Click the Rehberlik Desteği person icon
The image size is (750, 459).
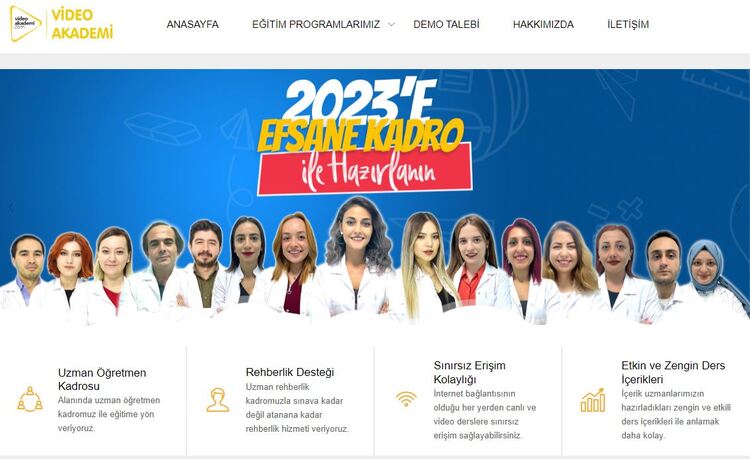(x=218, y=400)
